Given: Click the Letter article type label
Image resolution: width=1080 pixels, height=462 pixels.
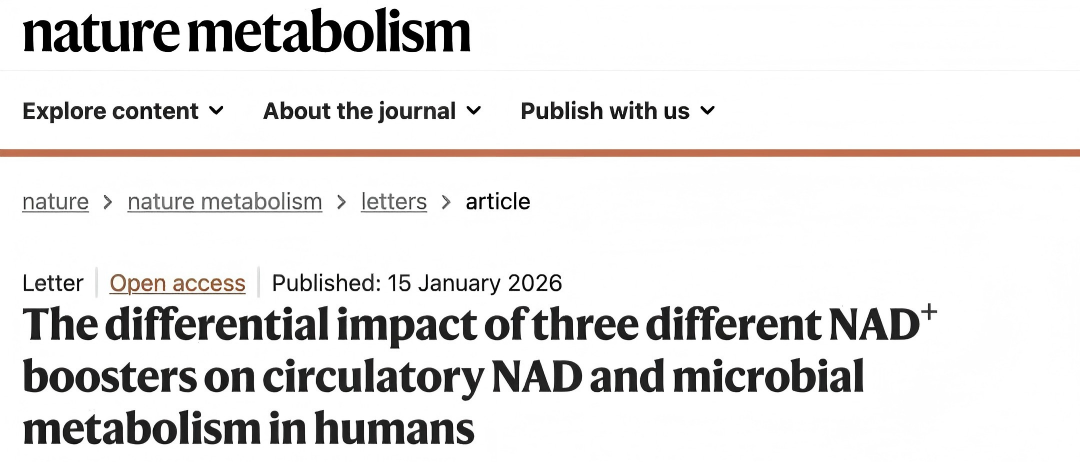Looking at the screenshot, I should pyautogui.click(x=53, y=283).
